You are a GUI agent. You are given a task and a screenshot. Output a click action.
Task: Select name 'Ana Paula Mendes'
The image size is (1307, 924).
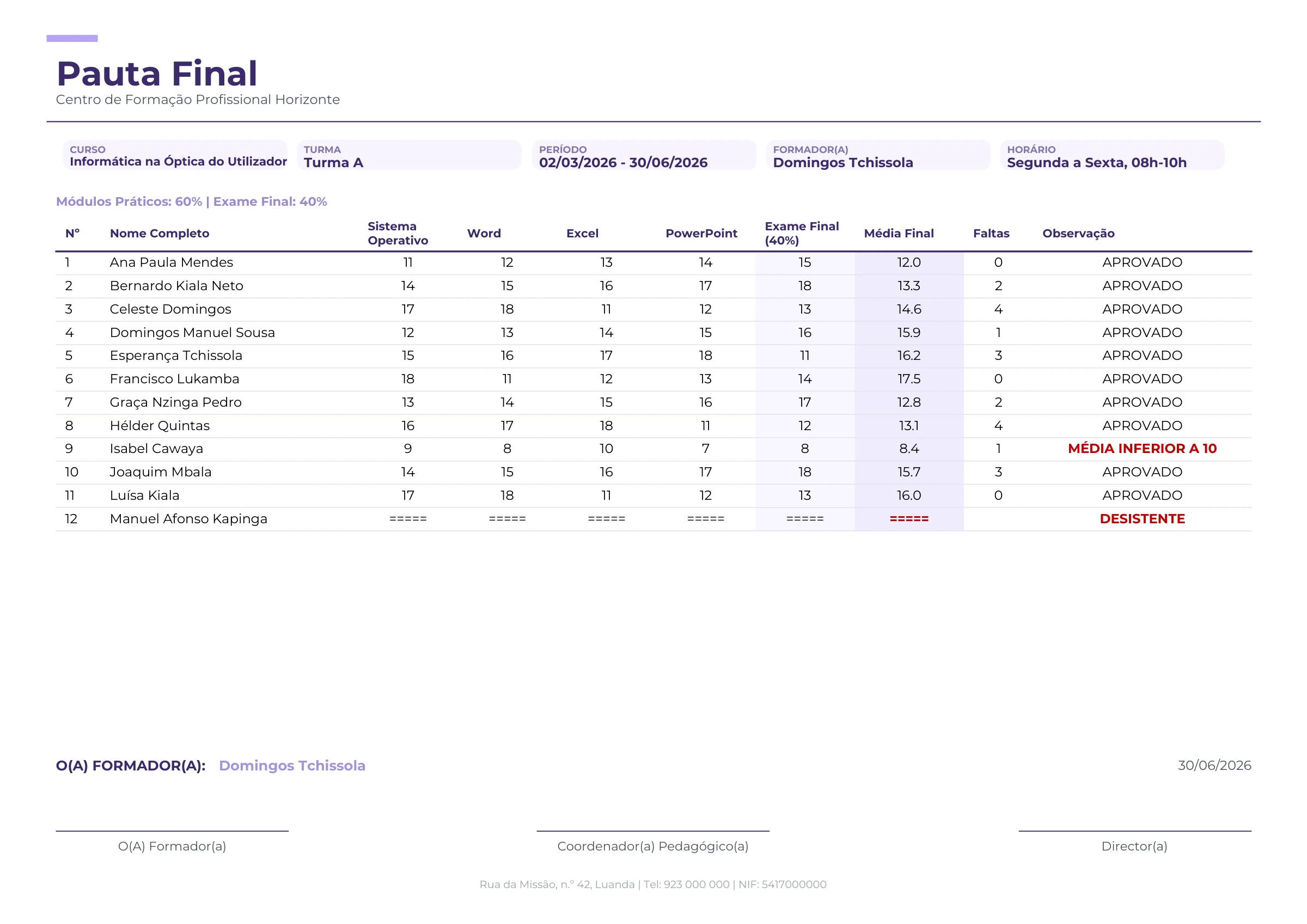[172, 262]
